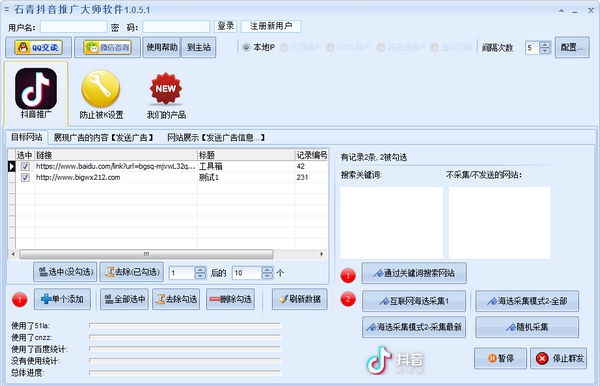Click the 使用了51la progress bar
The image size is (600, 386).
click(185, 326)
